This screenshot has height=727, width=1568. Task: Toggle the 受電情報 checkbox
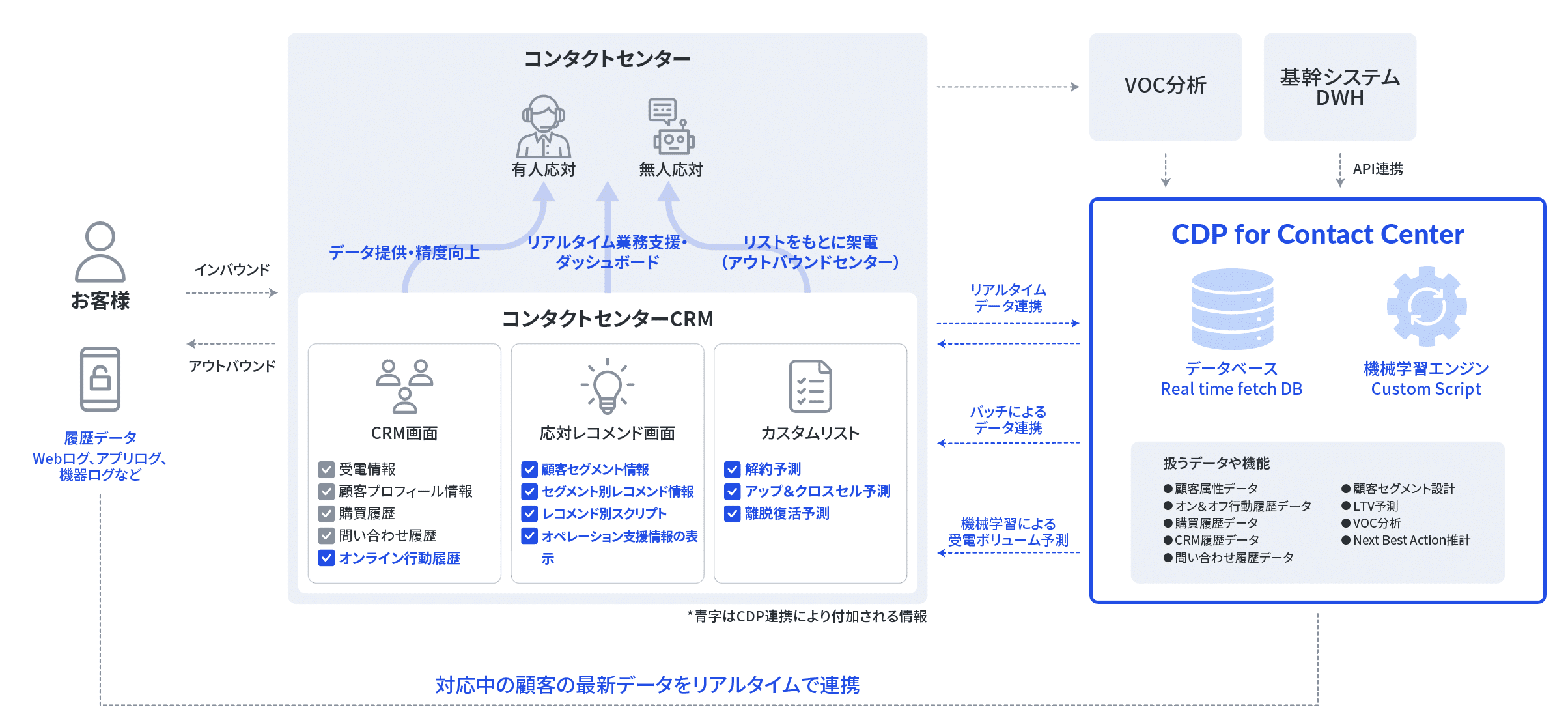point(326,469)
